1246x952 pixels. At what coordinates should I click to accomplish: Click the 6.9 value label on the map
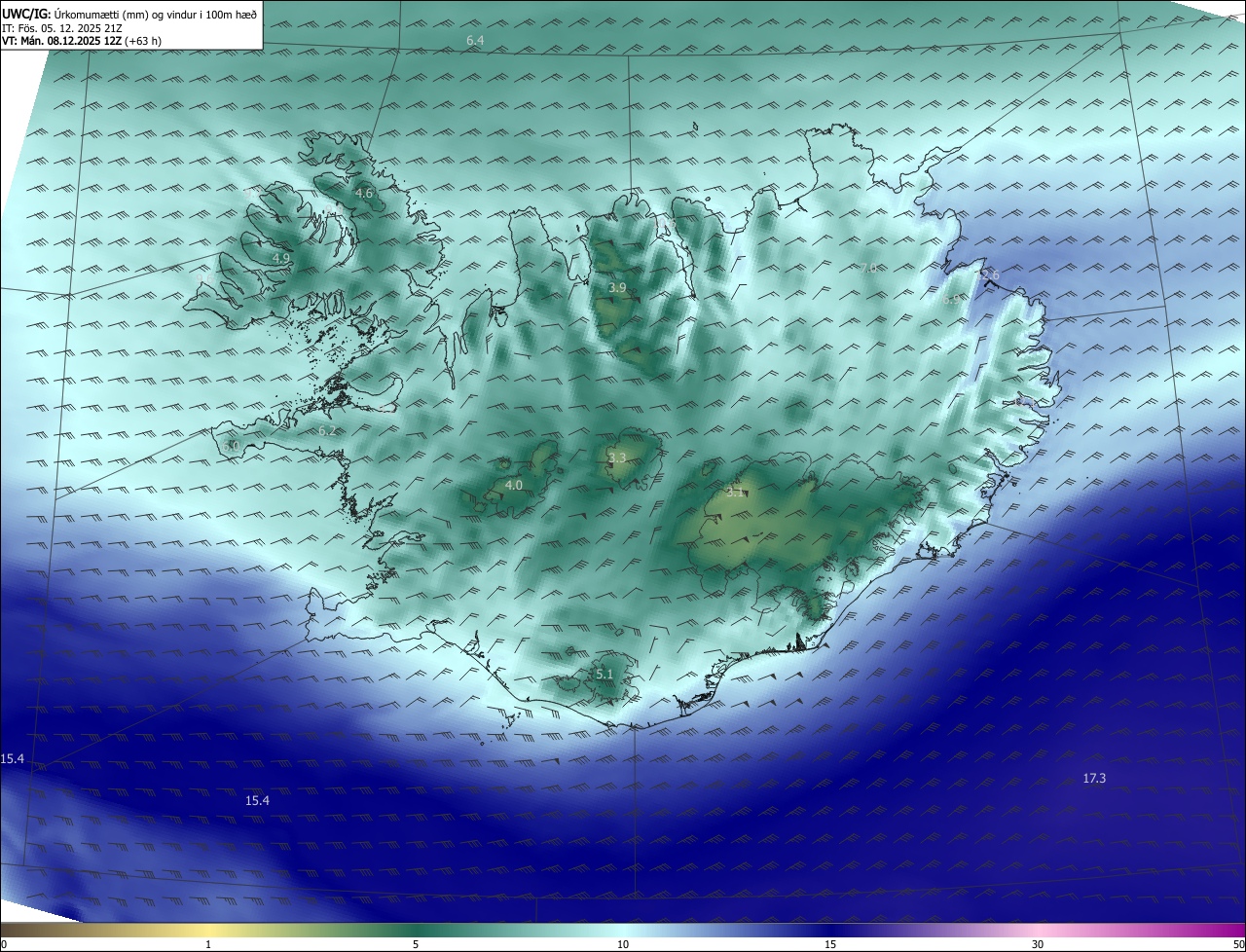coord(952,300)
